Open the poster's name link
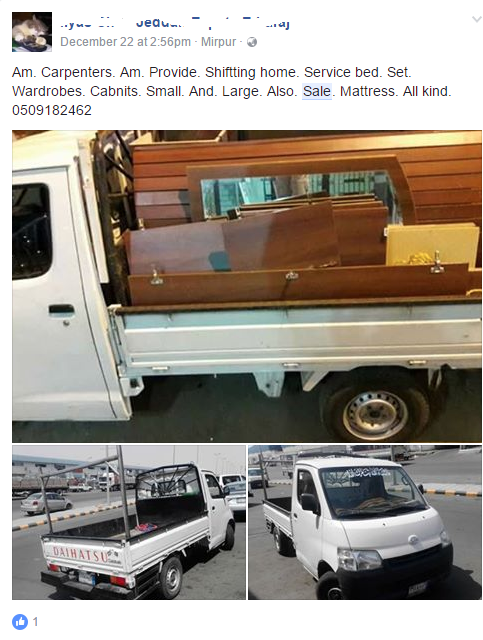 click(x=175, y=23)
